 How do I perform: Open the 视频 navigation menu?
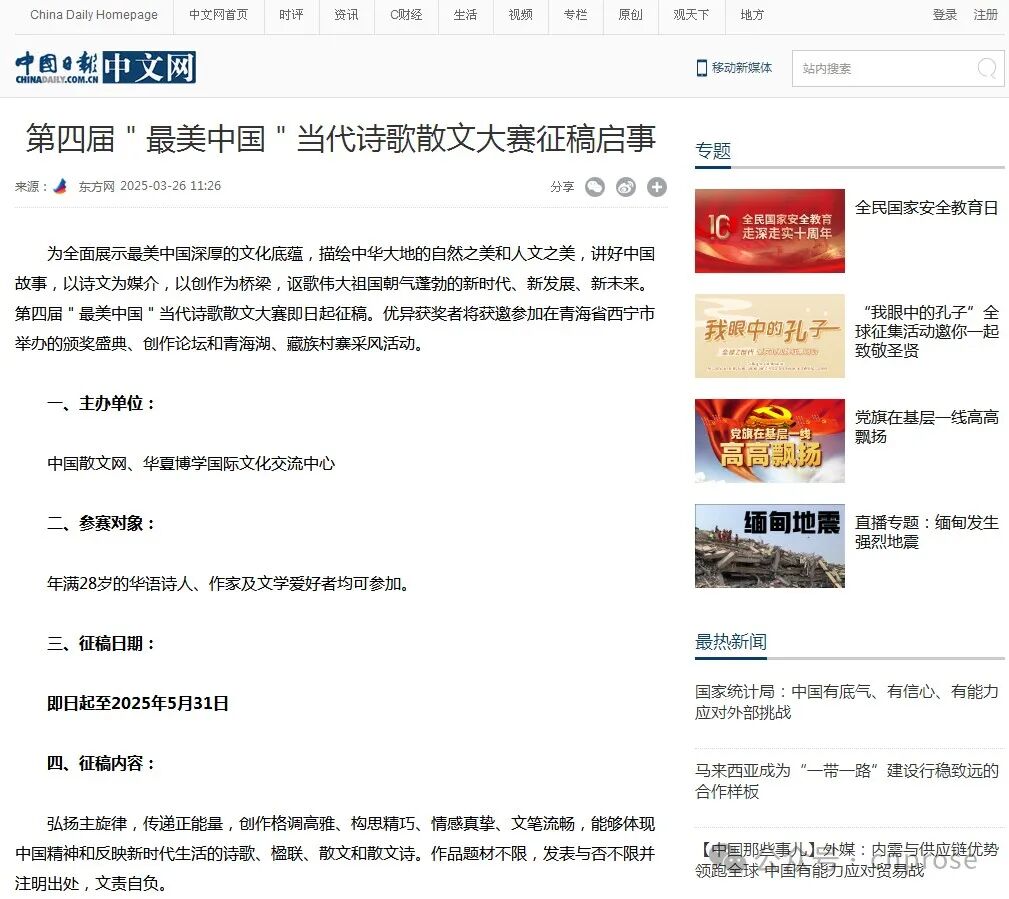tap(520, 15)
